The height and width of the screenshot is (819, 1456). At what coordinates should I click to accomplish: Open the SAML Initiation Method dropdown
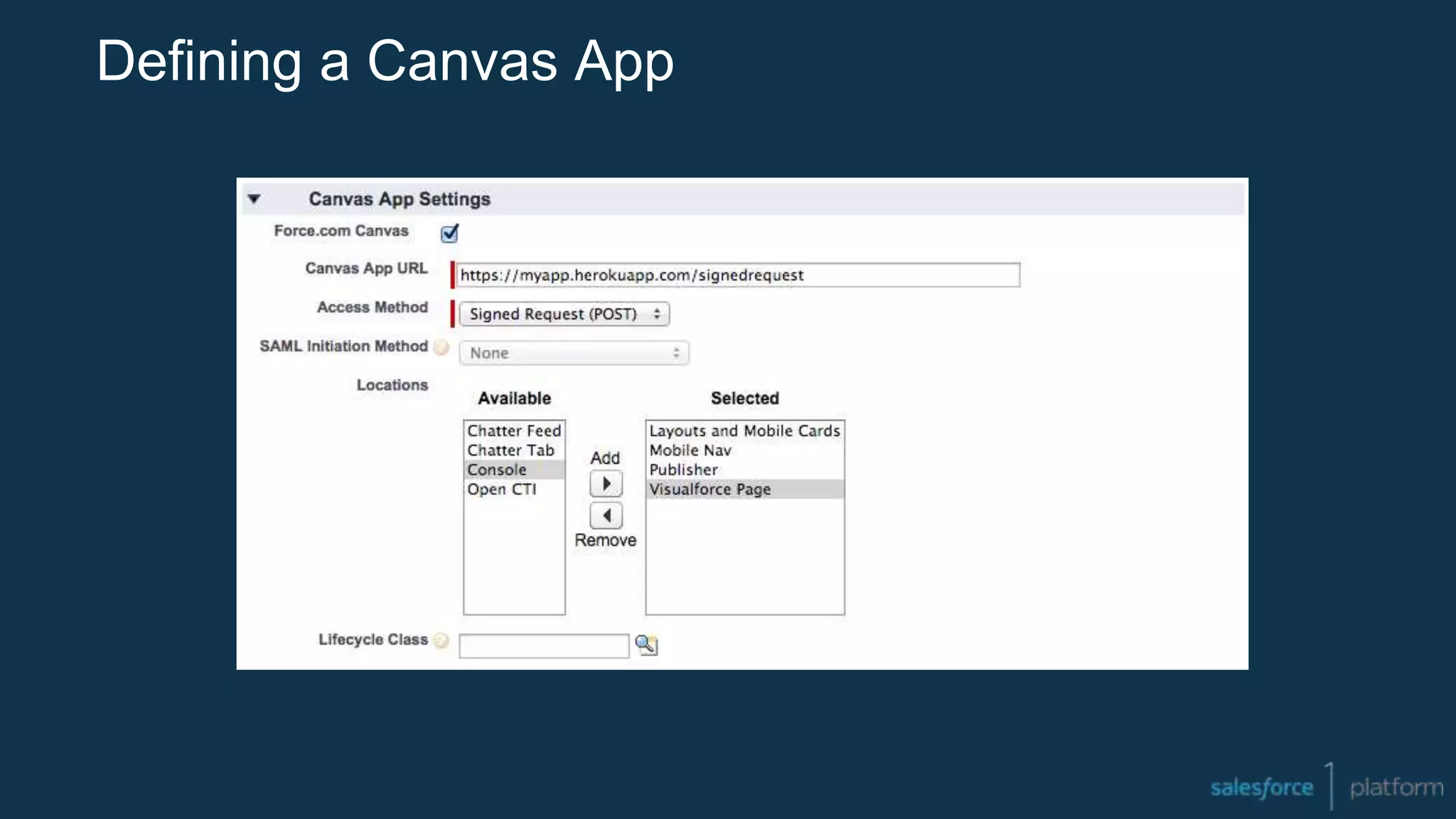[x=574, y=353]
